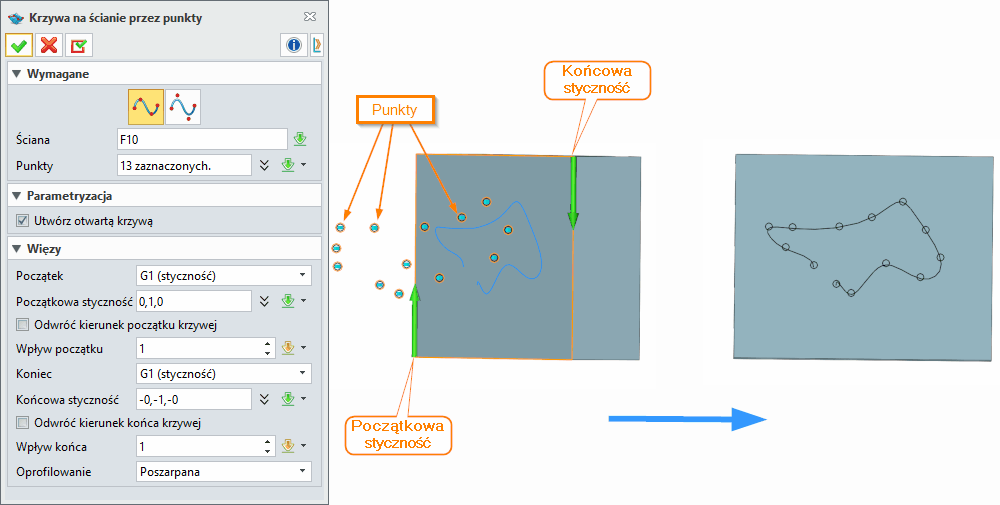
Task: Confirm the curve with the green checkmark
Action: click(x=19, y=45)
